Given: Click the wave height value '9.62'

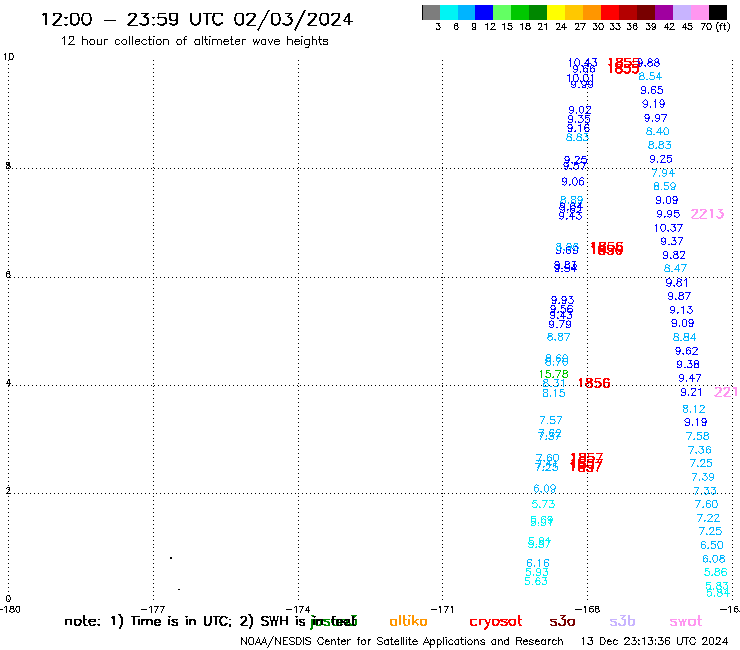Looking at the screenshot, I should click(686, 351).
